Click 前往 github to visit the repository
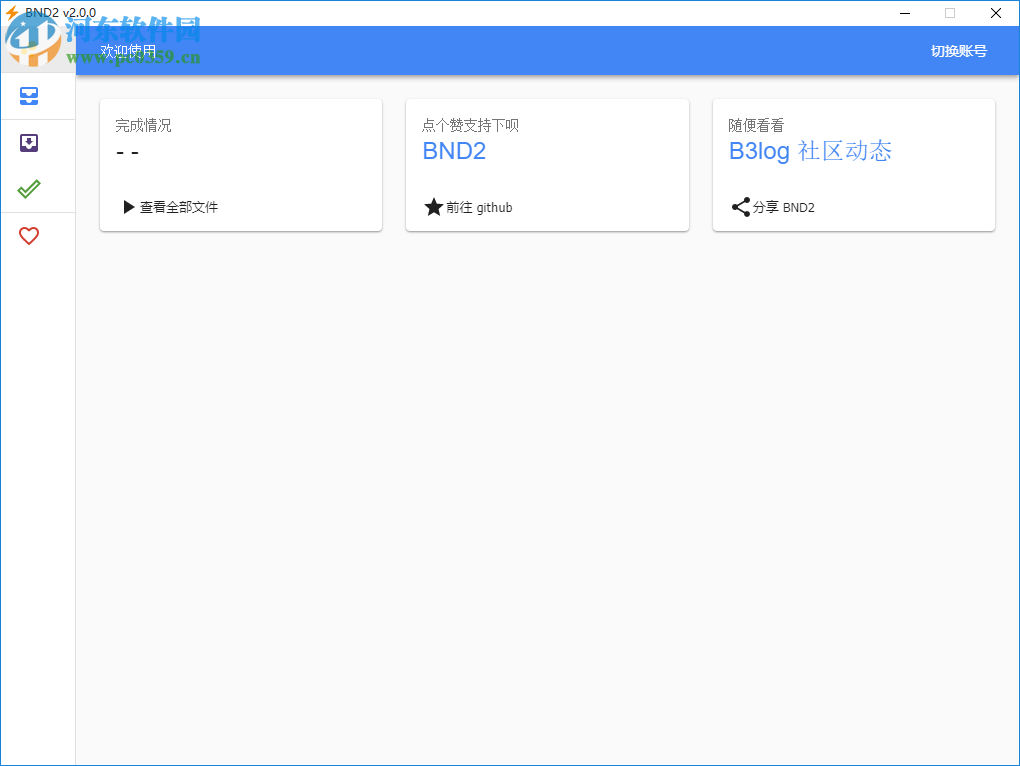This screenshot has width=1020, height=766. point(478,207)
